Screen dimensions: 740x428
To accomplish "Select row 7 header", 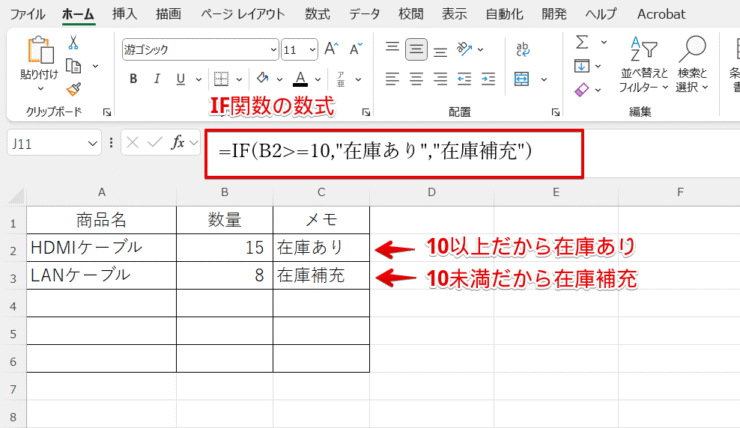I will point(13,390).
